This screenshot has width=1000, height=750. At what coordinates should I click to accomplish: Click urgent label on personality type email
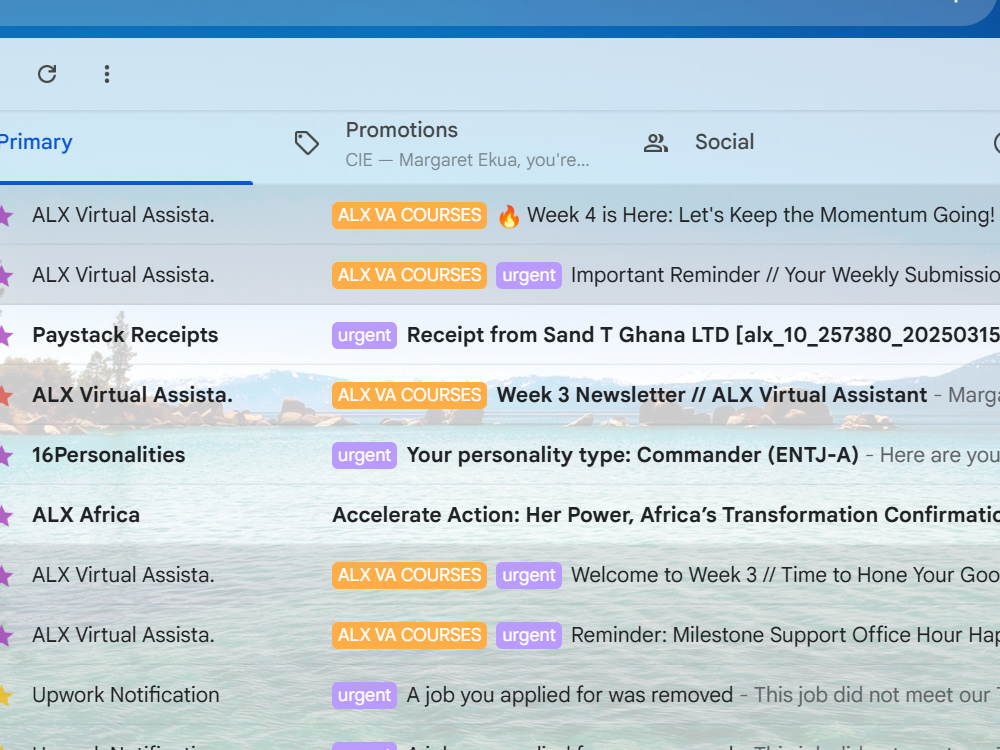364,455
